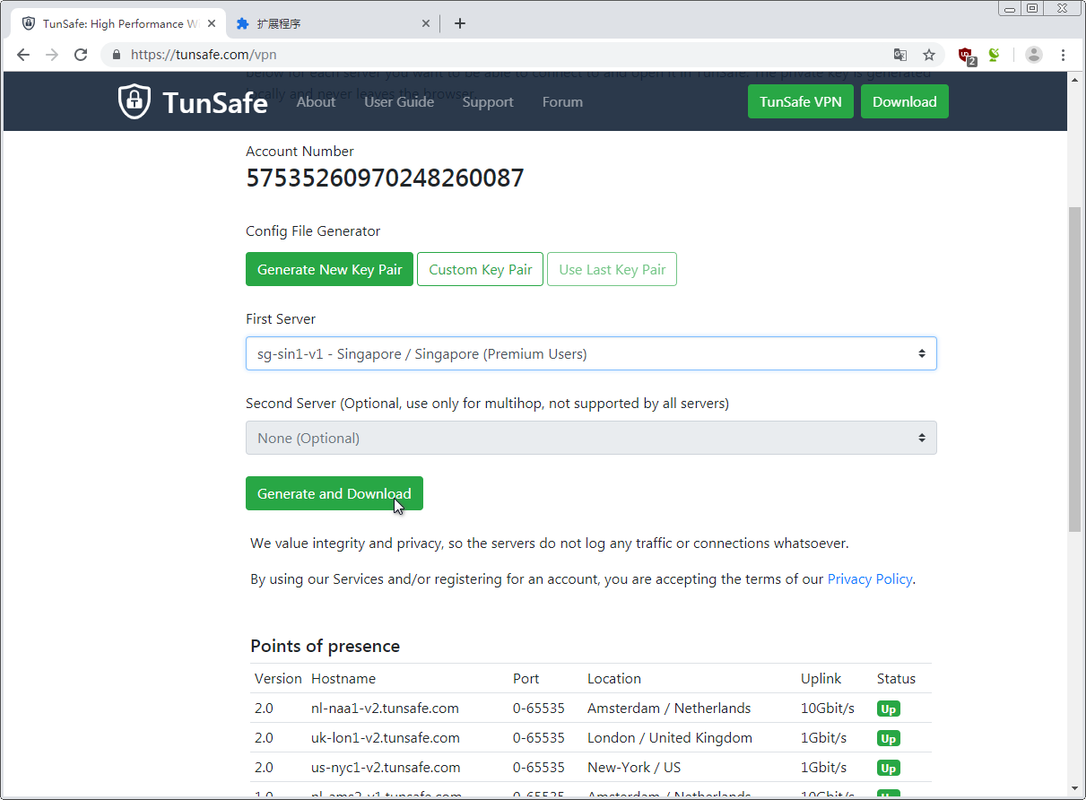Image resolution: width=1086 pixels, height=800 pixels.
Task: Choose Use Last Key Pair
Action: tap(612, 269)
